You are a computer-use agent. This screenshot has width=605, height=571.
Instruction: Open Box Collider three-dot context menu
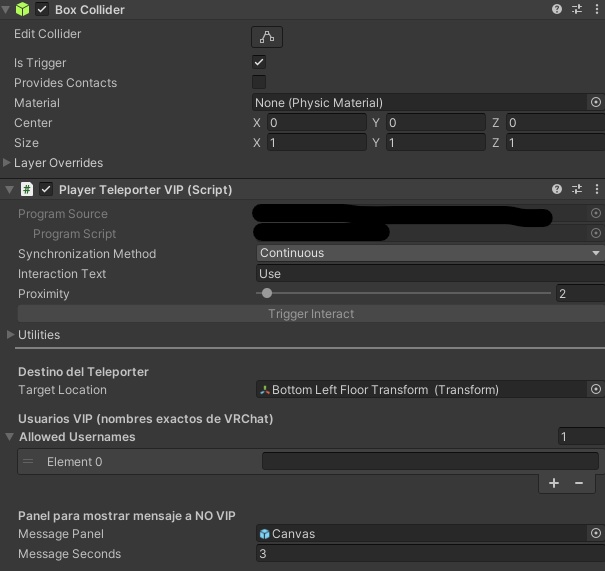[597, 9]
